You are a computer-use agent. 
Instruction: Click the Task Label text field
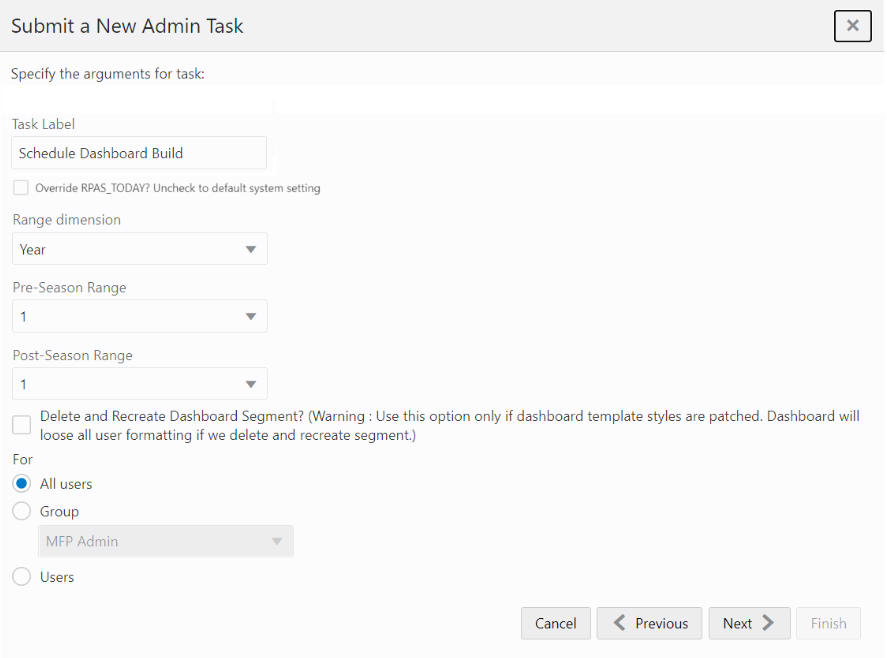click(x=140, y=153)
